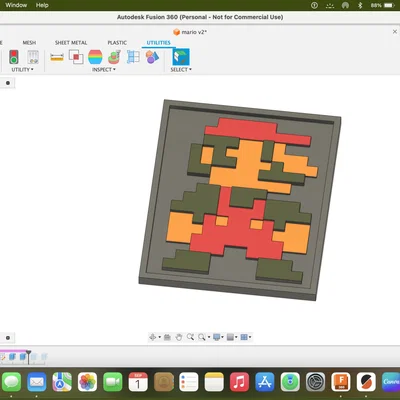The width and height of the screenshot is (400, 400).
Task: Open App Store from the Dock
Action: (265, 382)
